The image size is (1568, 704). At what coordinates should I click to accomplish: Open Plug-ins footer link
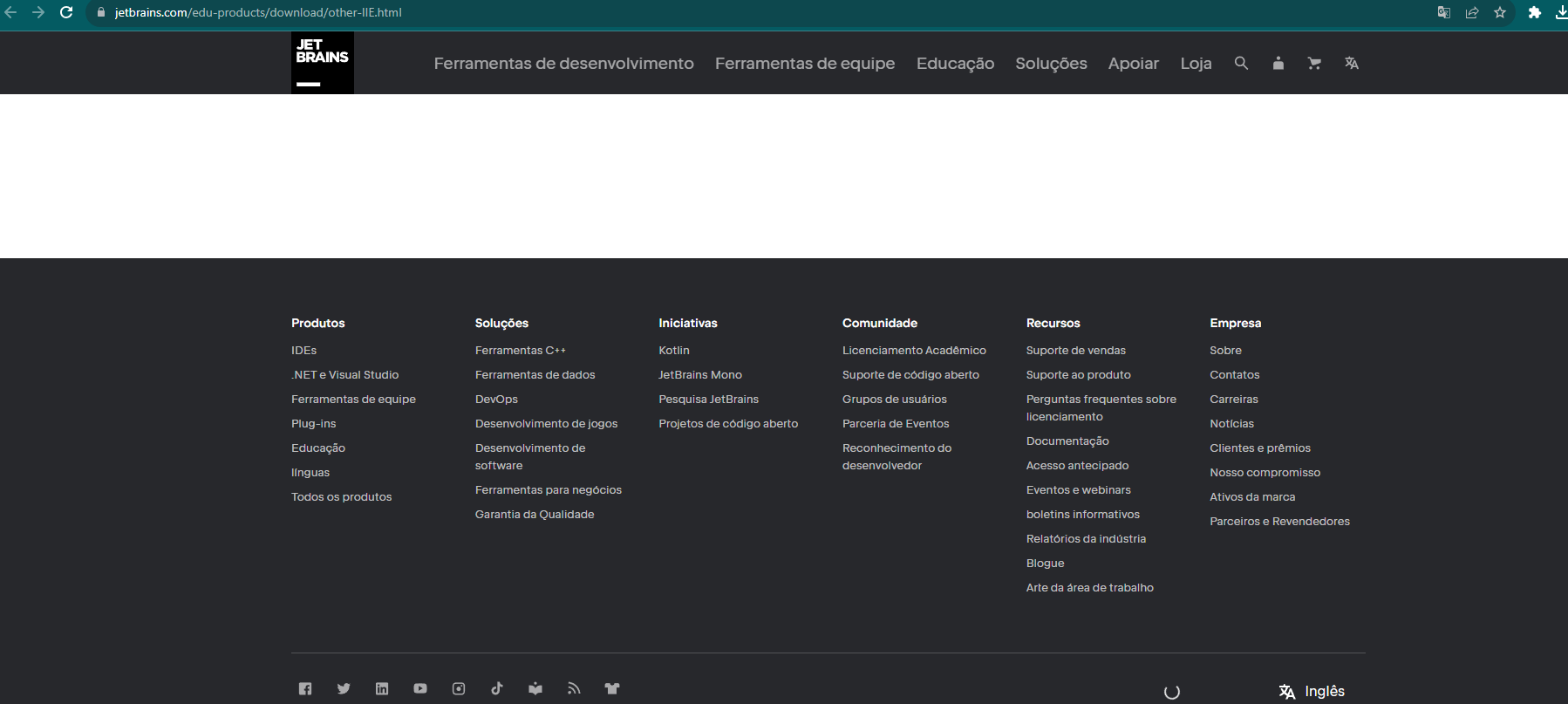click(x=313, y=423)
